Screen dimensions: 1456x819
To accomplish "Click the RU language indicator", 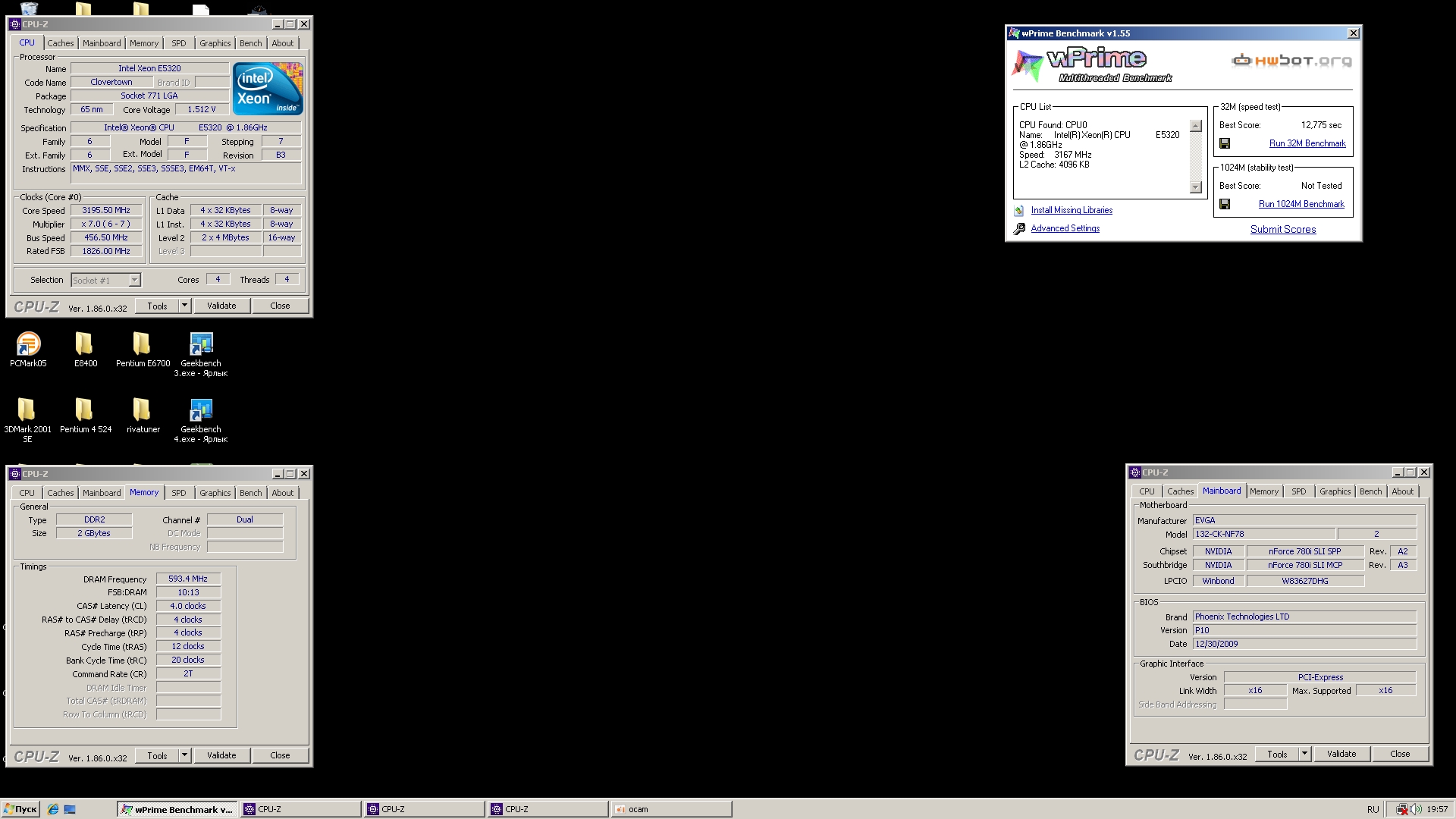I will pyautogui.click(x=1373, y=809).
